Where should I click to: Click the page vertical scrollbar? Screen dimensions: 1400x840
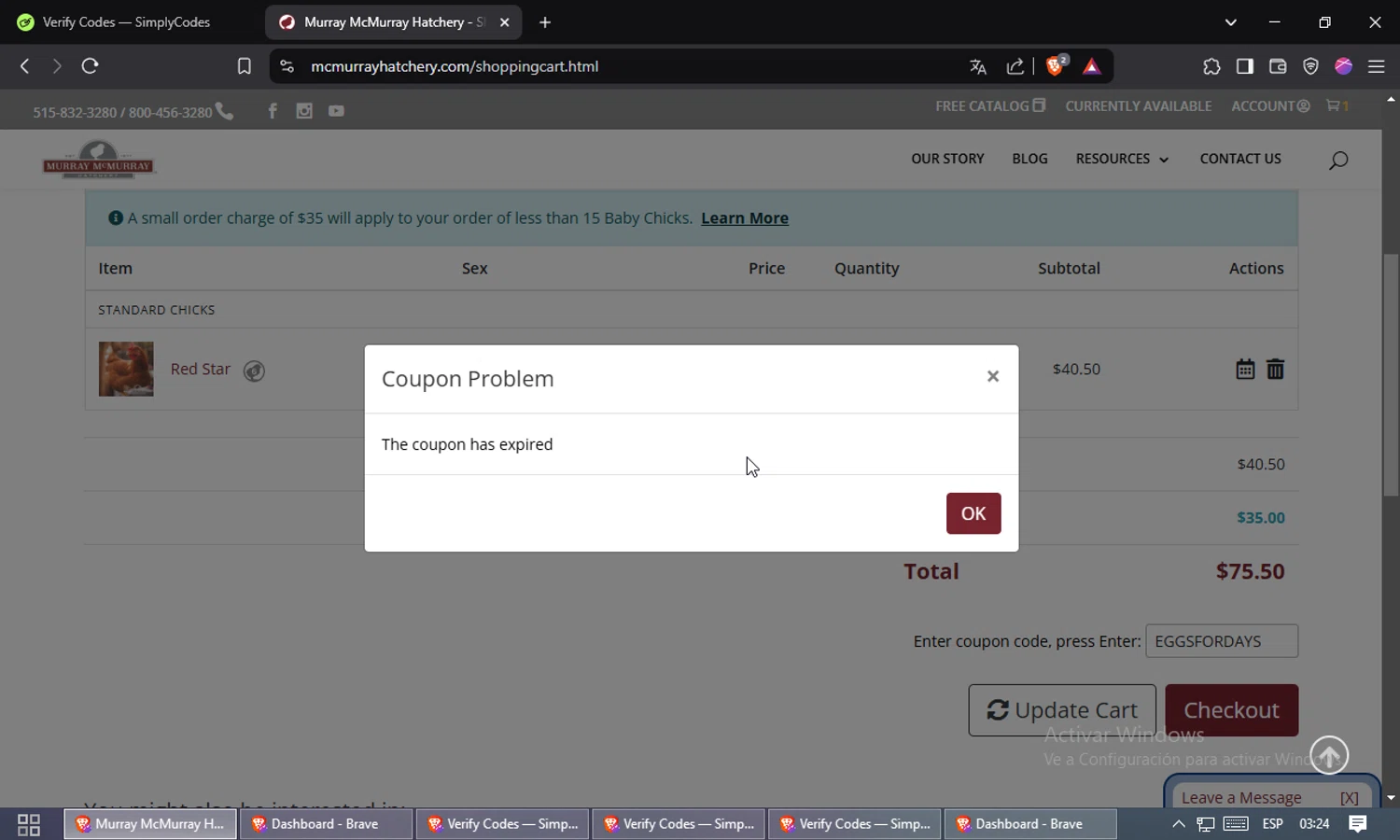[x=1391, y=373]
